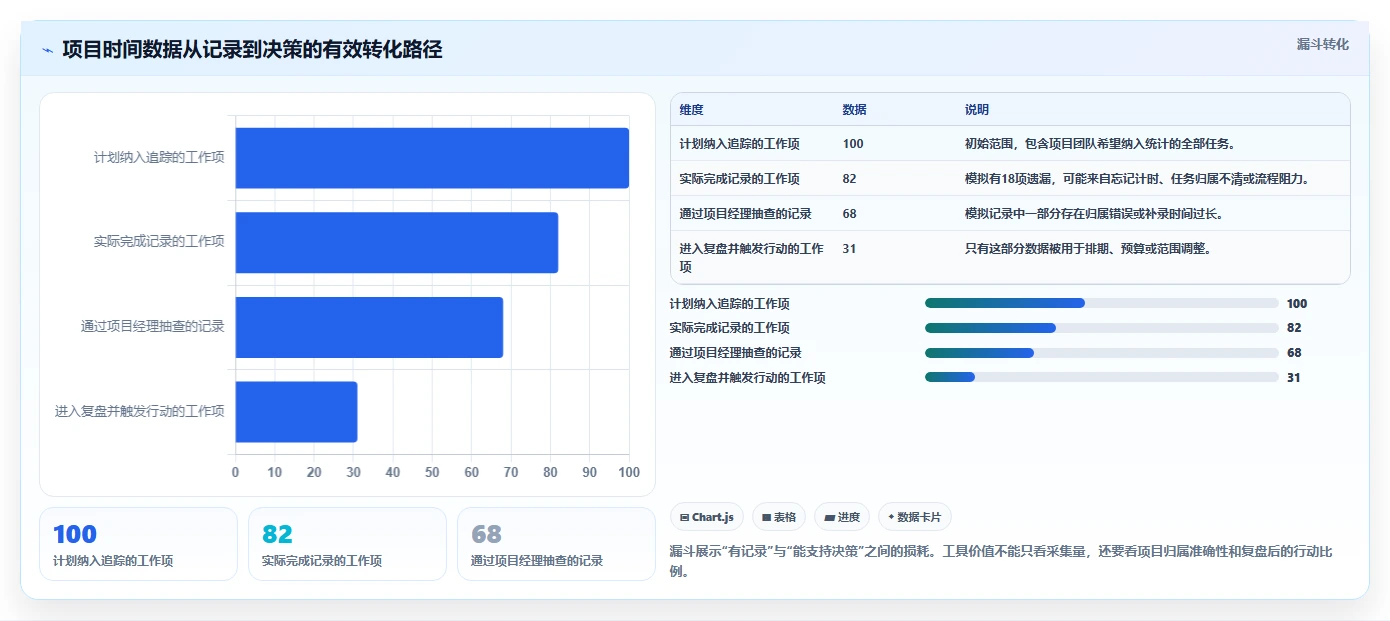Click the value 82 in the table
Image resolution: width=1390 pixels, height=621 pixels.
click(x=849, y=179)
